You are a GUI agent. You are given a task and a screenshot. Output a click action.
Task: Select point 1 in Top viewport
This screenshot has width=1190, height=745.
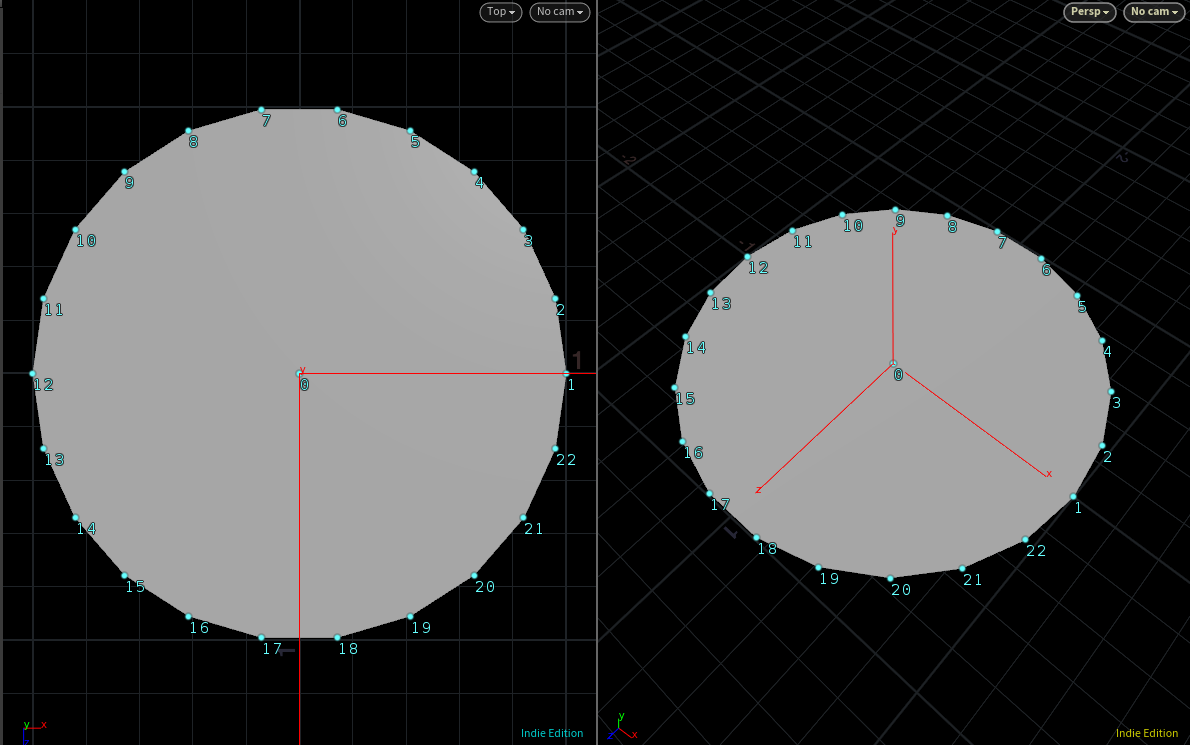(566, 373)
